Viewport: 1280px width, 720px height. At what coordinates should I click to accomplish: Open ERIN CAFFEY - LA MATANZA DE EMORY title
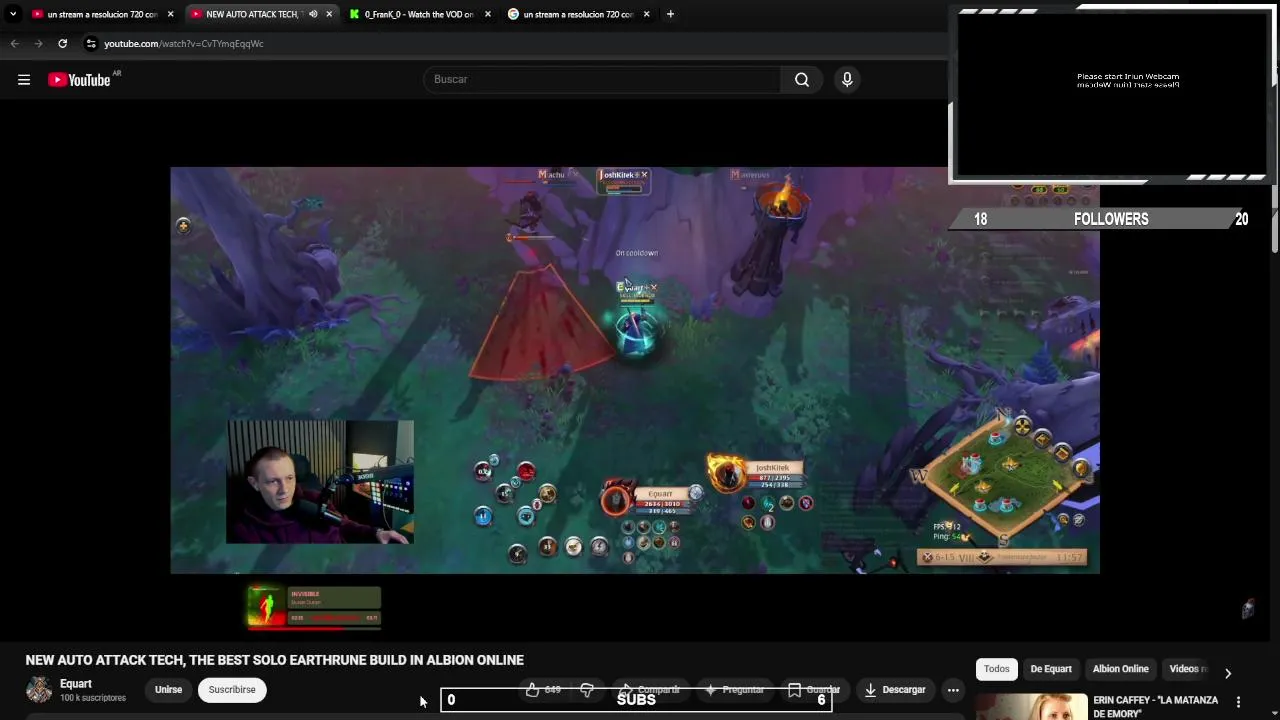point(1155,707)
